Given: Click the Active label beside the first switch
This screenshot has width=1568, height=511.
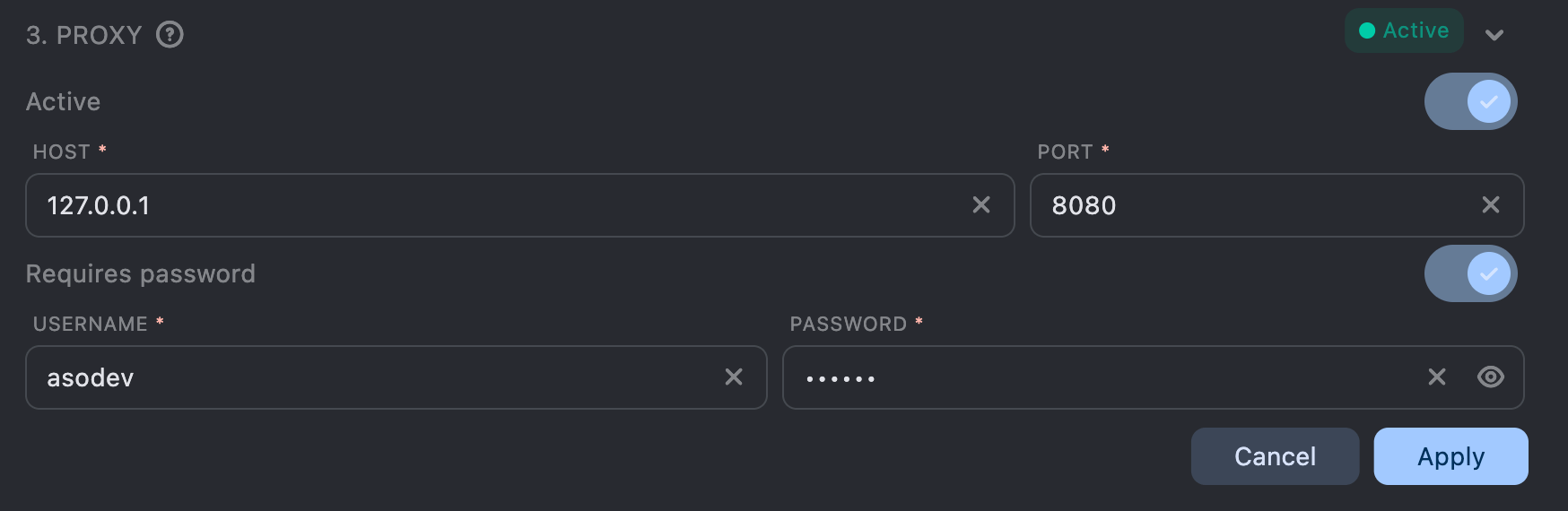Looking at the screenshot, I should coord(63,101).
